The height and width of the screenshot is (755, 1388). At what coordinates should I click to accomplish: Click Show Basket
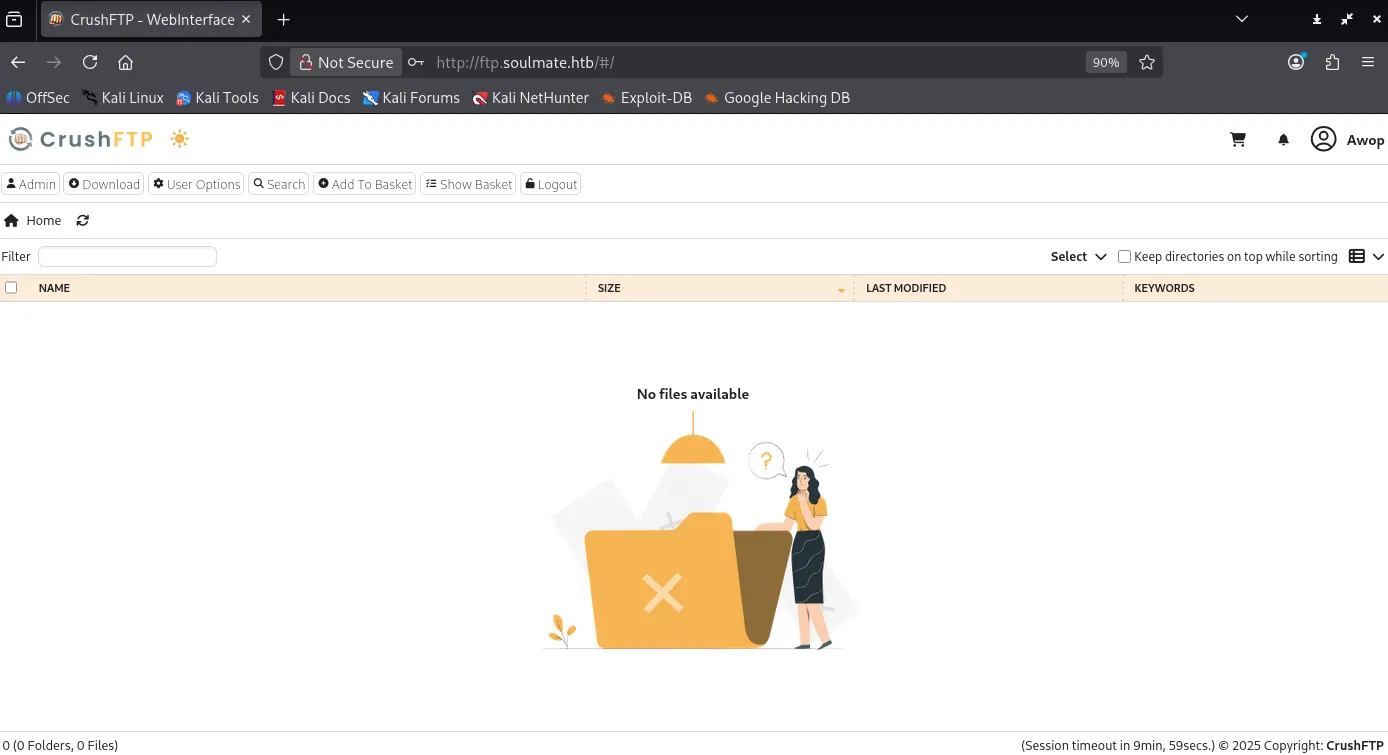[468, 184]
